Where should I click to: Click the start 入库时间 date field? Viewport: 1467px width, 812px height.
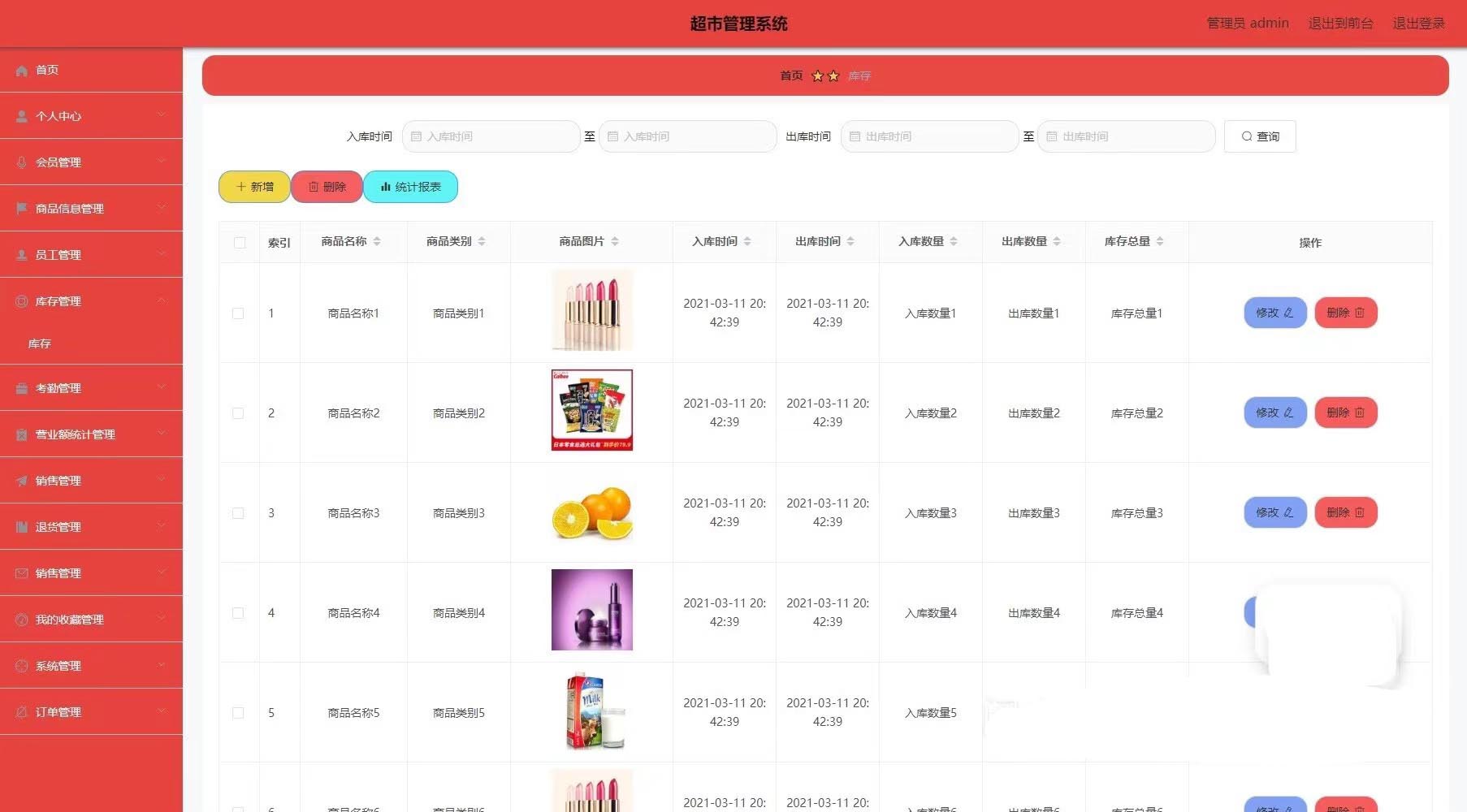click(491, 136)
